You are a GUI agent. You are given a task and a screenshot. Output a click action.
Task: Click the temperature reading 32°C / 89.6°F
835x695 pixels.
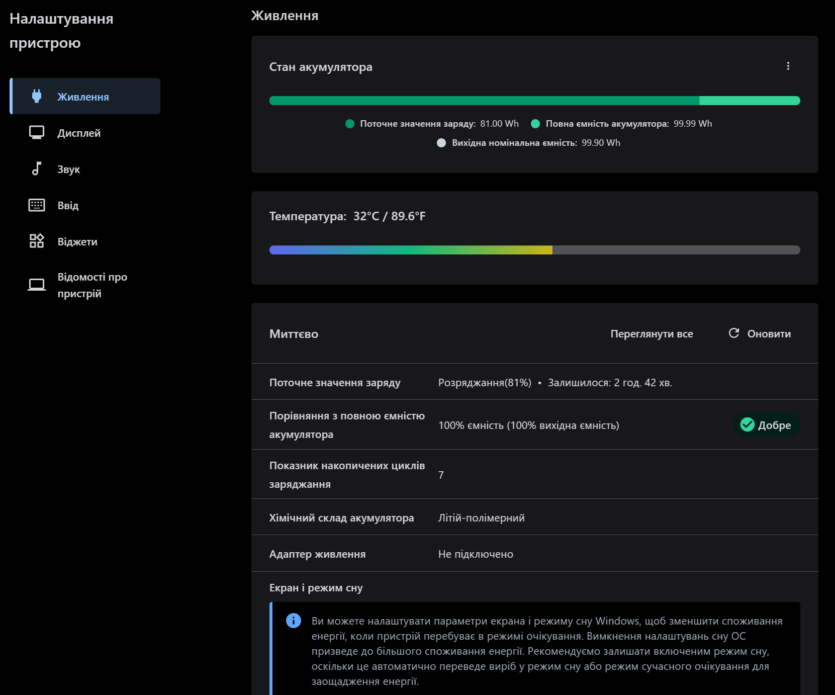[x=389, y=216]
